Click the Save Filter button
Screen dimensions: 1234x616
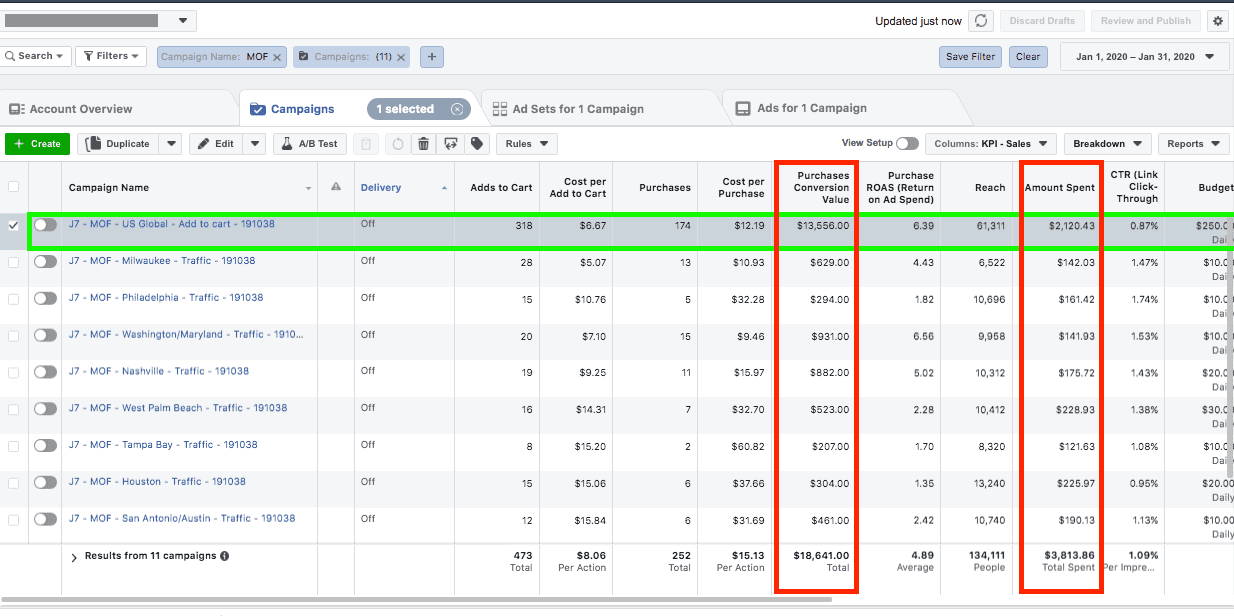[x=969, y=57]
